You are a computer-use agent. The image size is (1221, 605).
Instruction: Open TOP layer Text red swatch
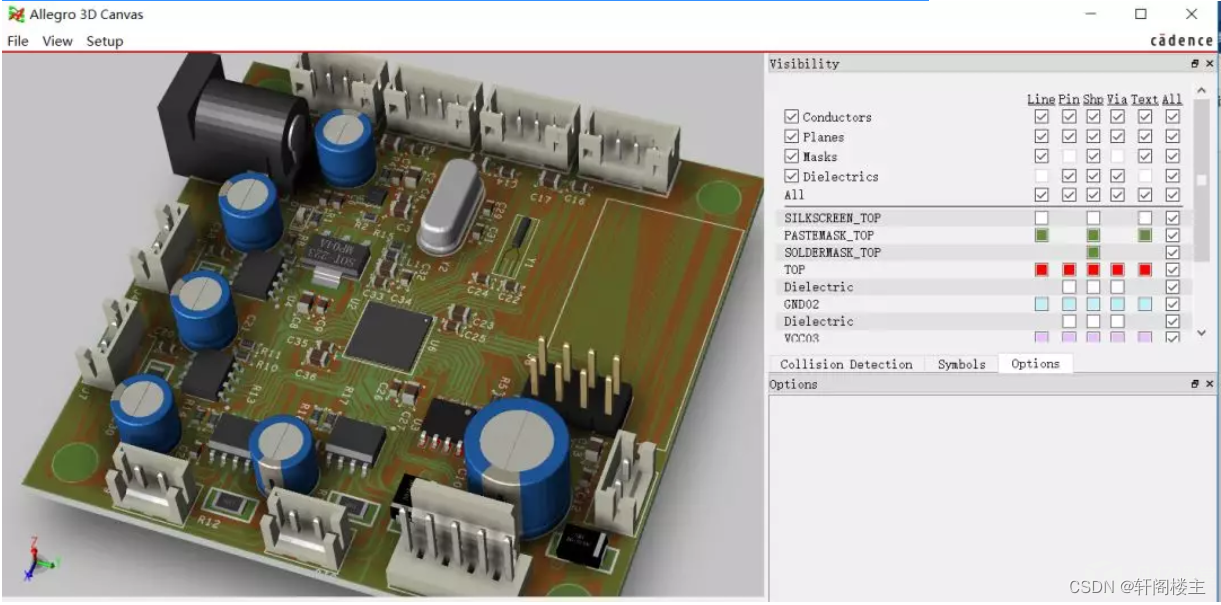pyautogui.click(x=1145, y=270)
